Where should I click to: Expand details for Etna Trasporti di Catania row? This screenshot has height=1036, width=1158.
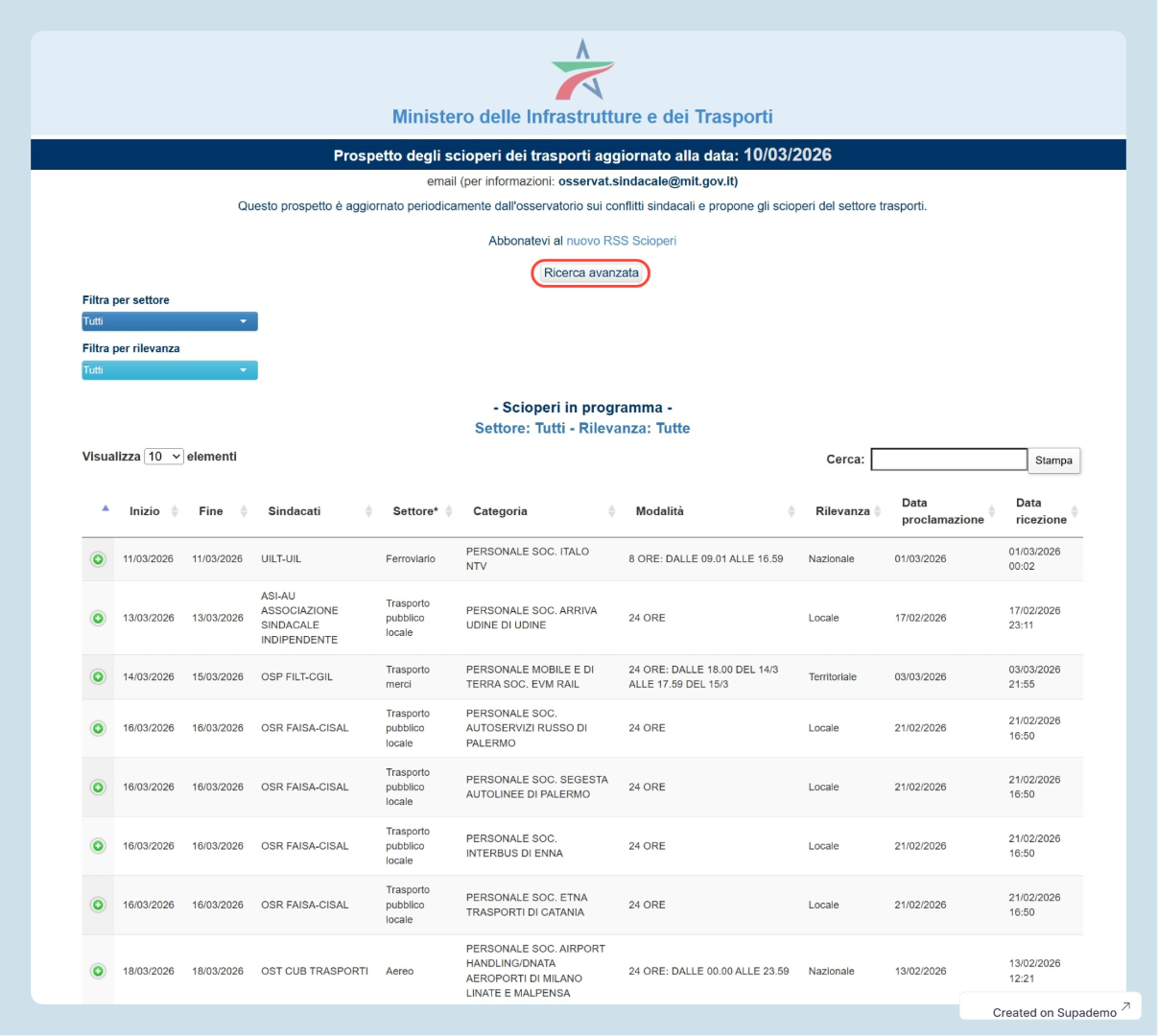click(98, 905)
